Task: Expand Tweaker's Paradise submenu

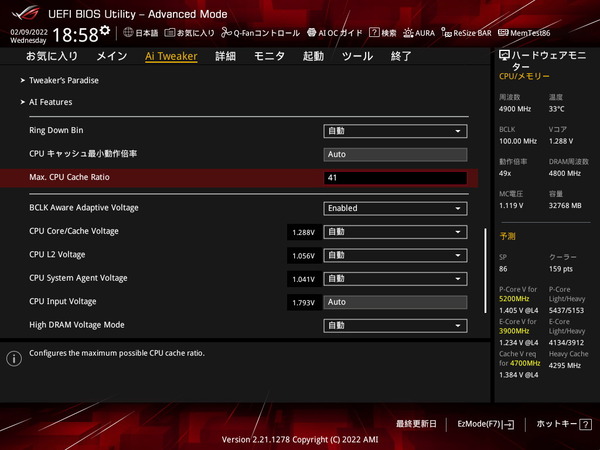Action: pos(62,80)
